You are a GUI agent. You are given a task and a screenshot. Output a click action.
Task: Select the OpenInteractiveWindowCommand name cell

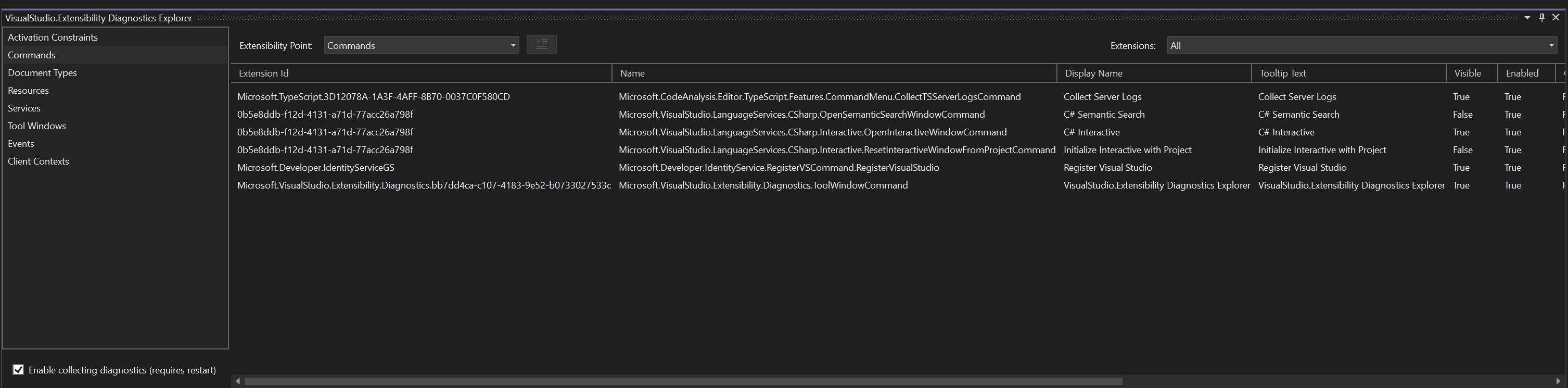tap(812, 132)
